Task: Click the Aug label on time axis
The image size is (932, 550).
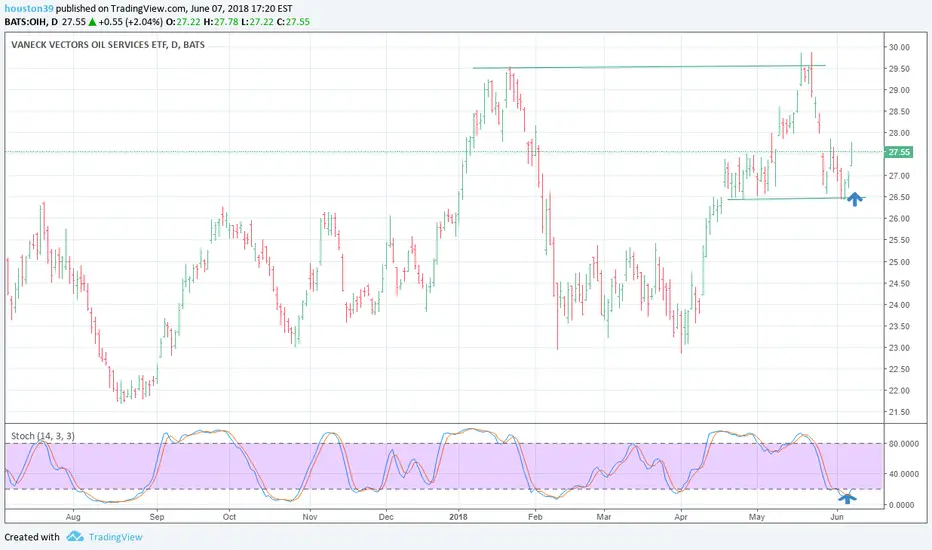Action: pyautogui.click(x=73, y=517)
